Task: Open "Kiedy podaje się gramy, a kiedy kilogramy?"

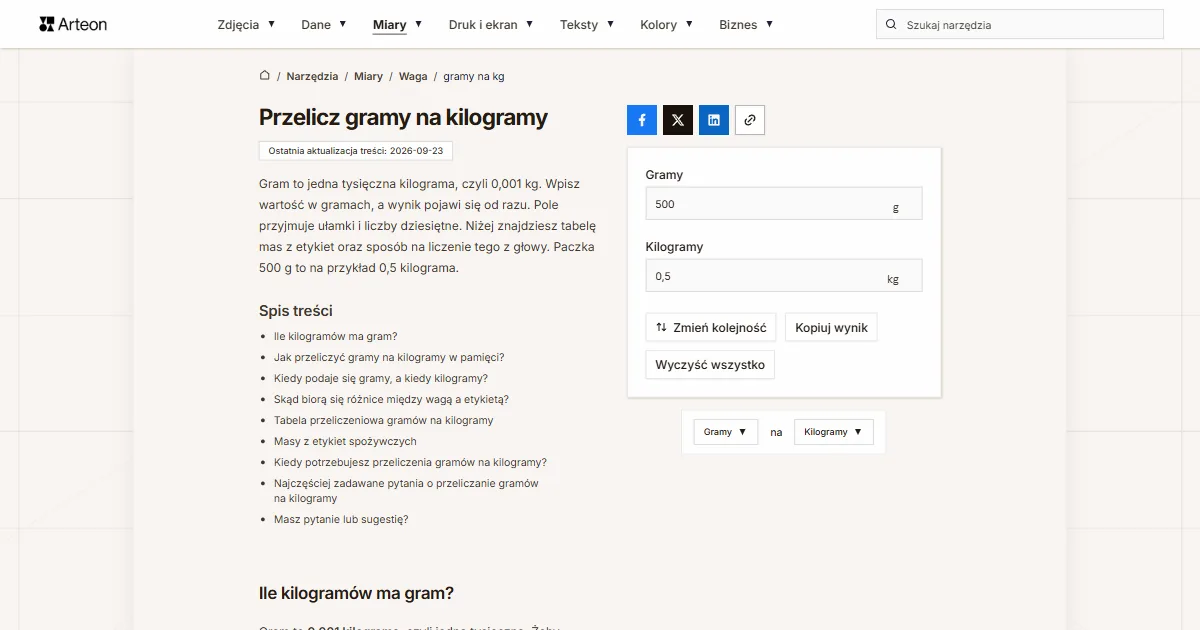Action: click(x=381, y=379)
